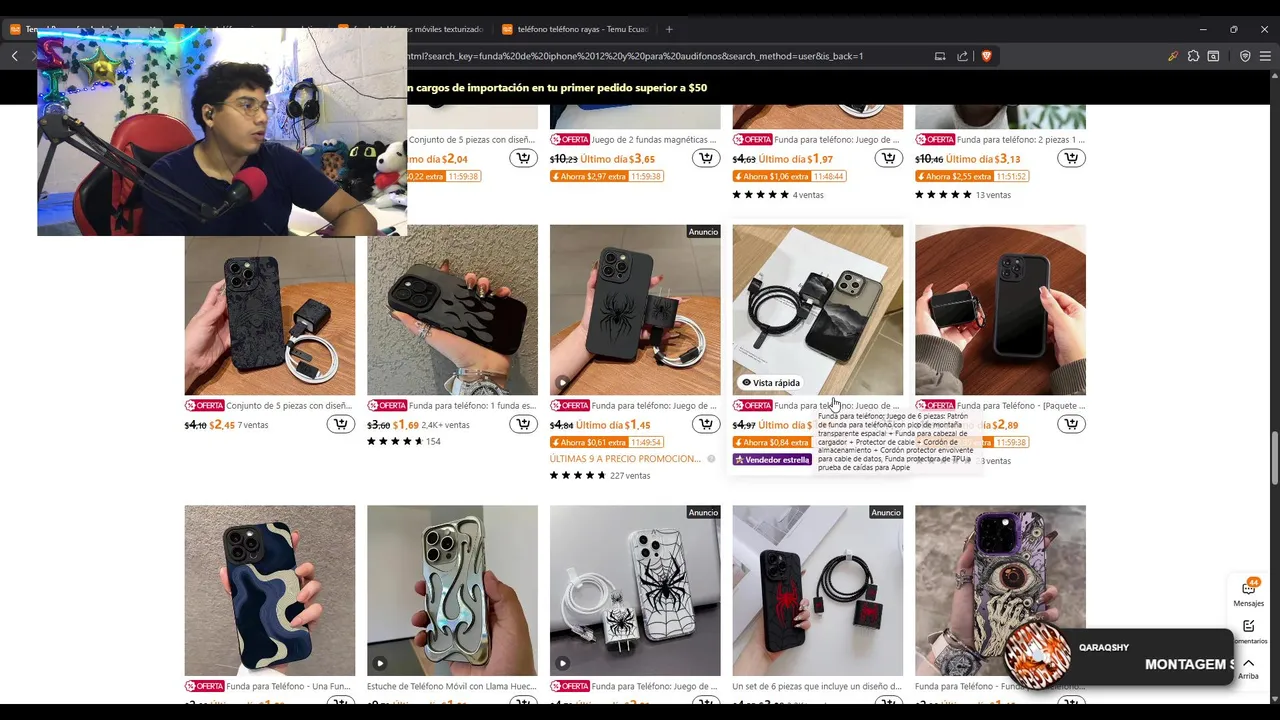Viewport: 1280px width, 720px height.
Task: Open the Brave hamburger main menu
Action: (1265, 56)
